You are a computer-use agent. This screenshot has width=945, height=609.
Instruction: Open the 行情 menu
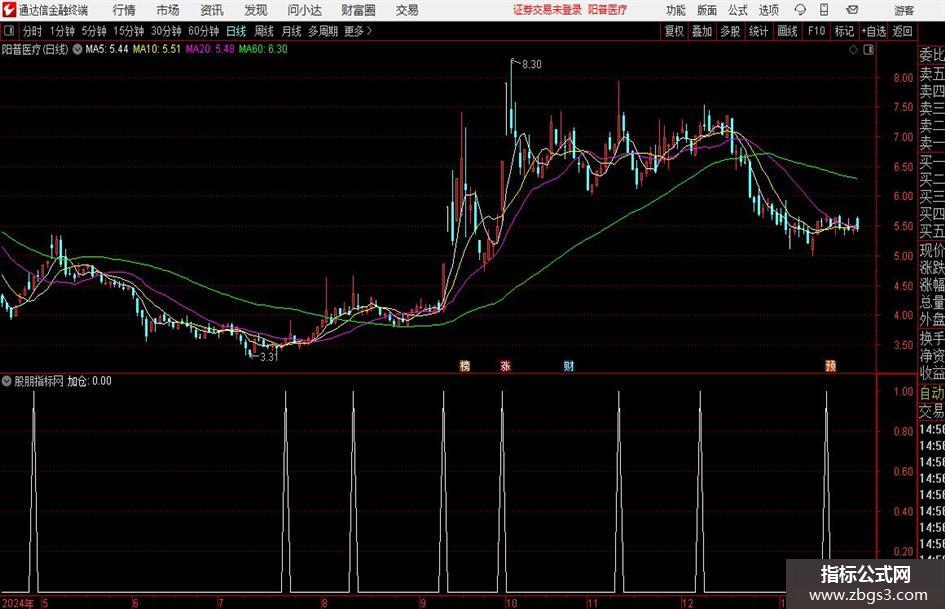point(124,10)
